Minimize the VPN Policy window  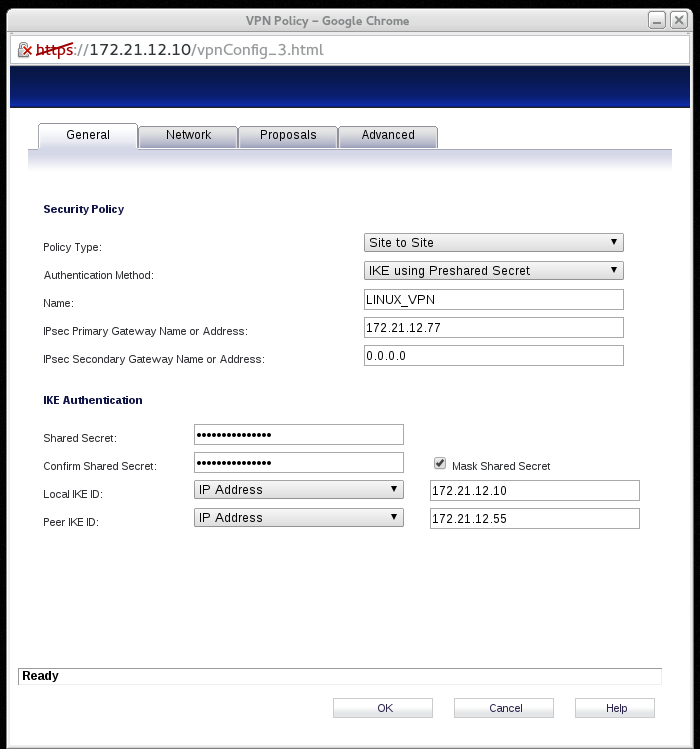(657, 21)
